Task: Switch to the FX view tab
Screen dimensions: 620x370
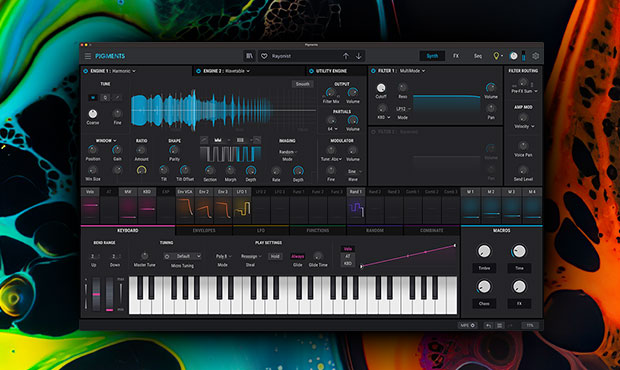Action: point(456,56)
